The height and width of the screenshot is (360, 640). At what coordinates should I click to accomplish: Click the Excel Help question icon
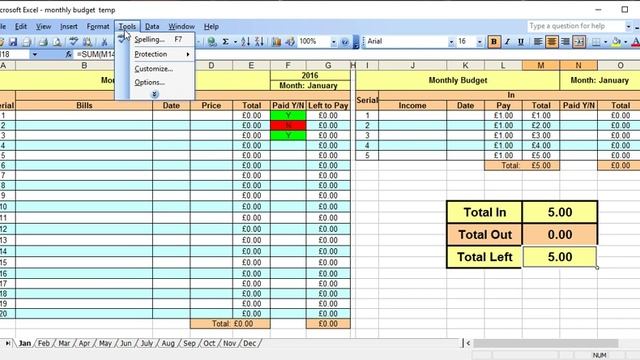[345, 42]
